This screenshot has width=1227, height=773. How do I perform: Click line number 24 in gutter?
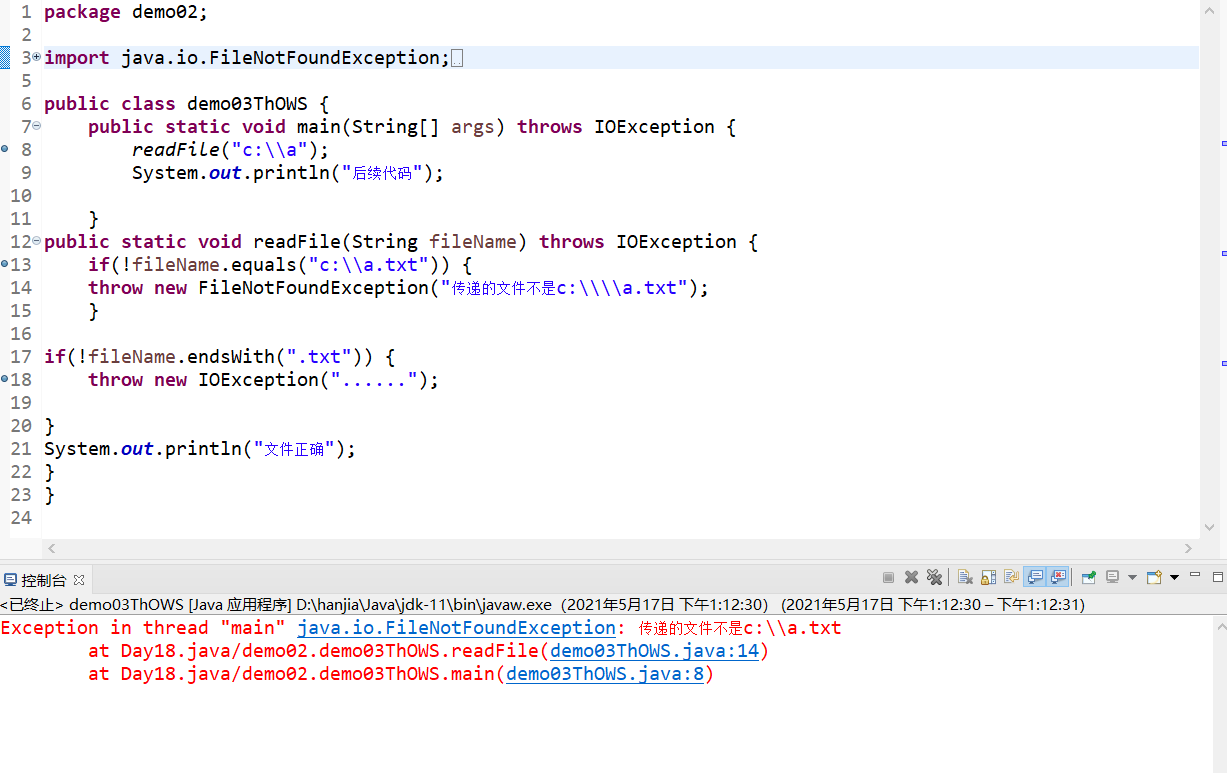tap(21, 518)
